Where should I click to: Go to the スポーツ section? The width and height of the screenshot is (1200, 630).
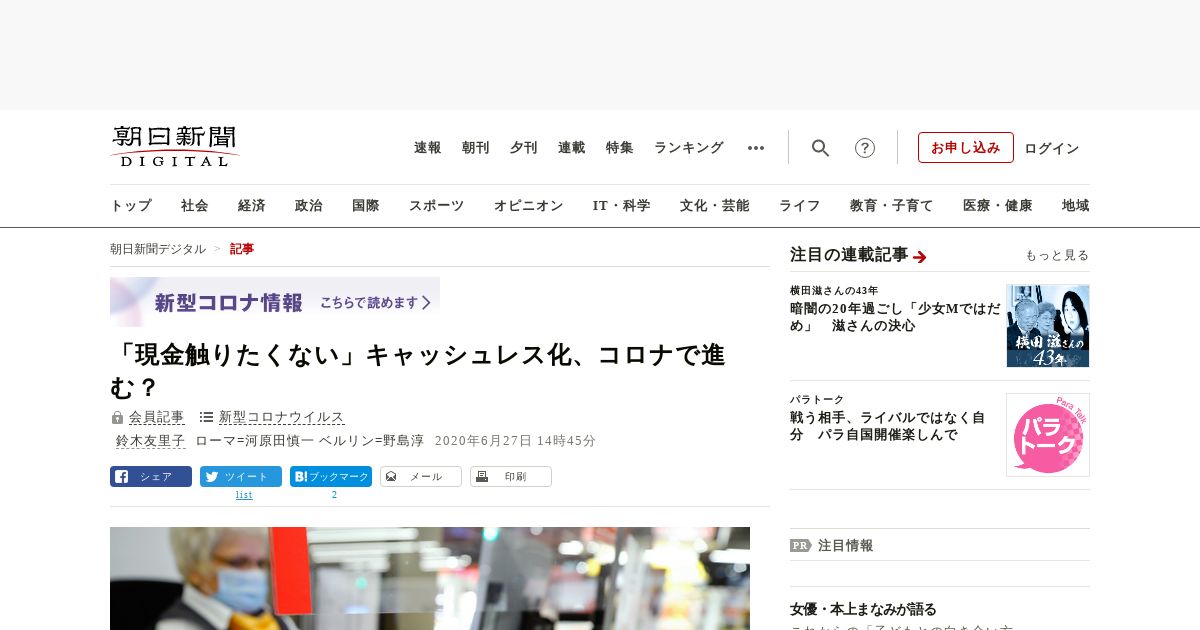coord(436,206)
